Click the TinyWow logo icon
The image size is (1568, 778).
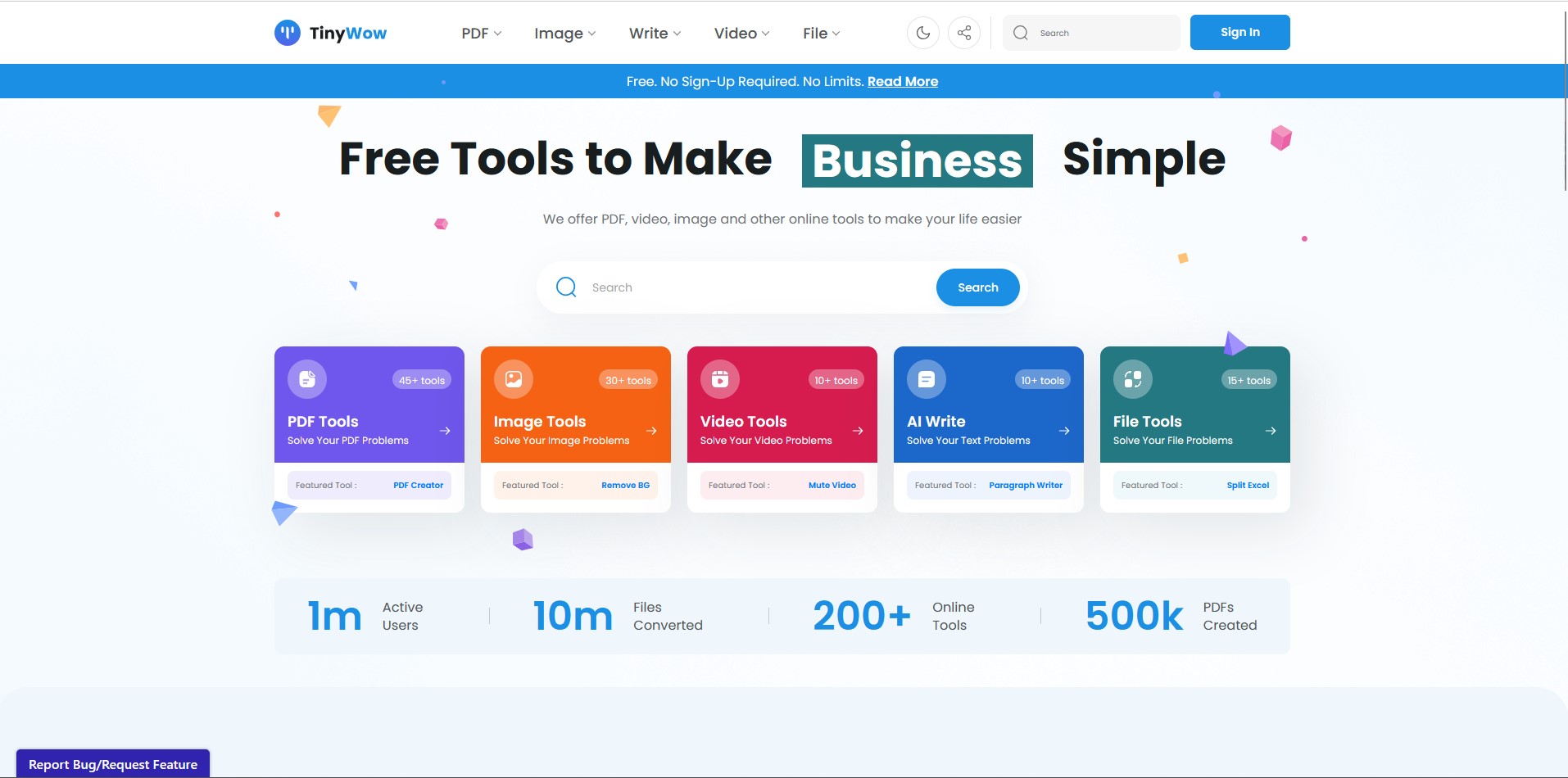pos(287,33)
